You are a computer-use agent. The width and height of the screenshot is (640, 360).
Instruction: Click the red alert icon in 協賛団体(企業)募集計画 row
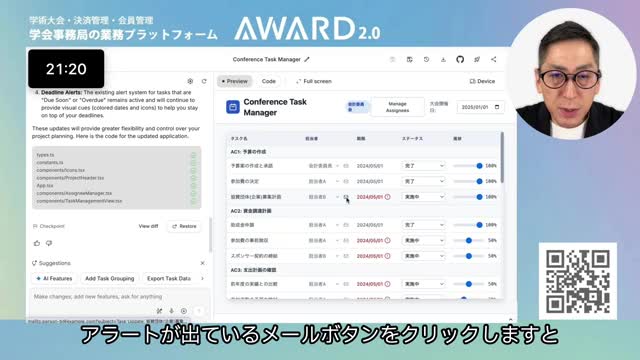387,197
